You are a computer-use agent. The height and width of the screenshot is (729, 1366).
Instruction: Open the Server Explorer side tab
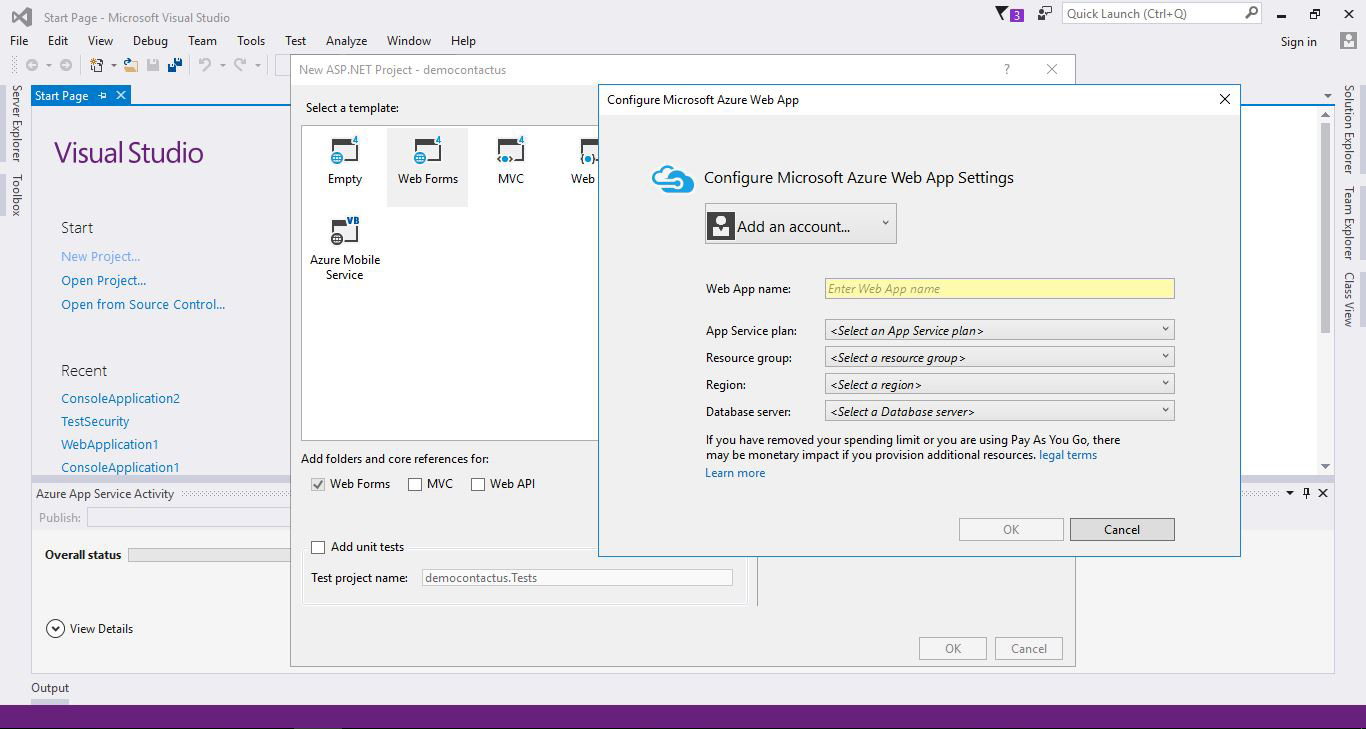tap(16, 123)
